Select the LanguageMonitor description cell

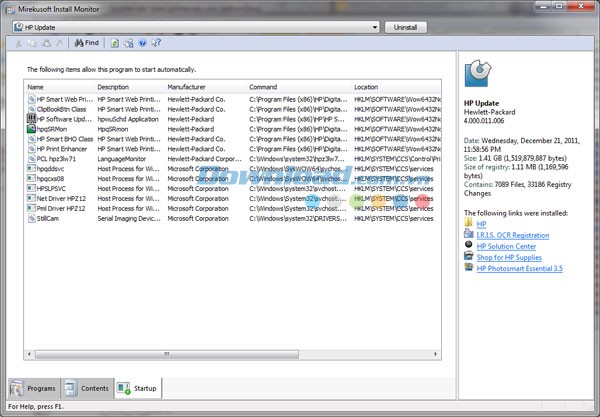(x=122, y=159)
